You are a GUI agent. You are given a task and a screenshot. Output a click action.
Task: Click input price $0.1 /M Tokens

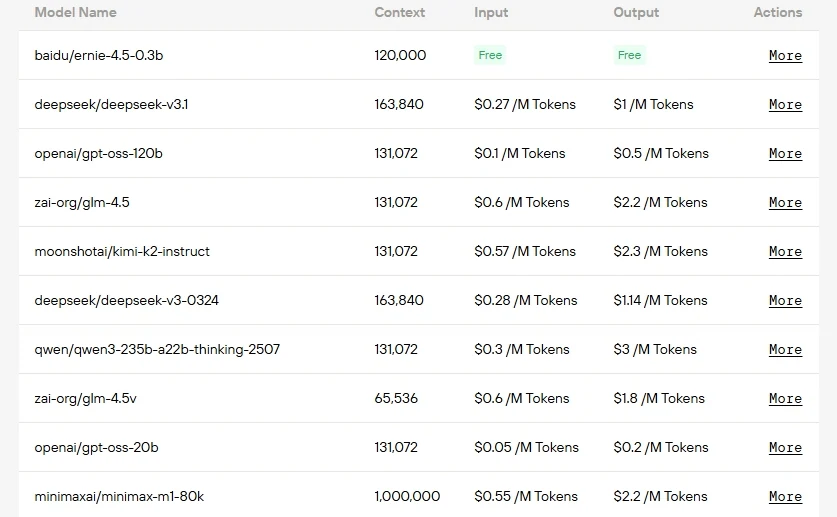[519, 153]
